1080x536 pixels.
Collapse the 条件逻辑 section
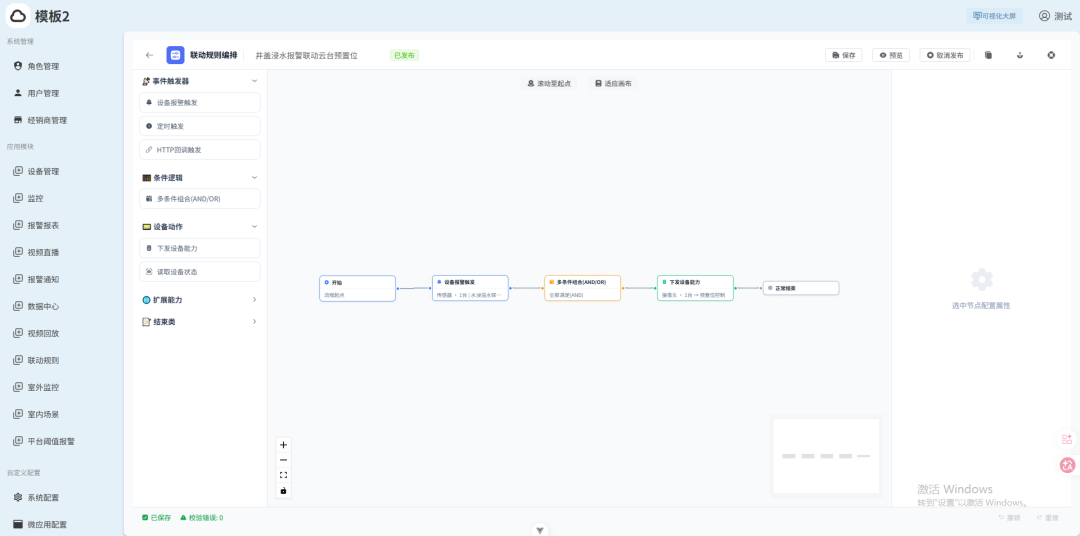coord(254,177)
